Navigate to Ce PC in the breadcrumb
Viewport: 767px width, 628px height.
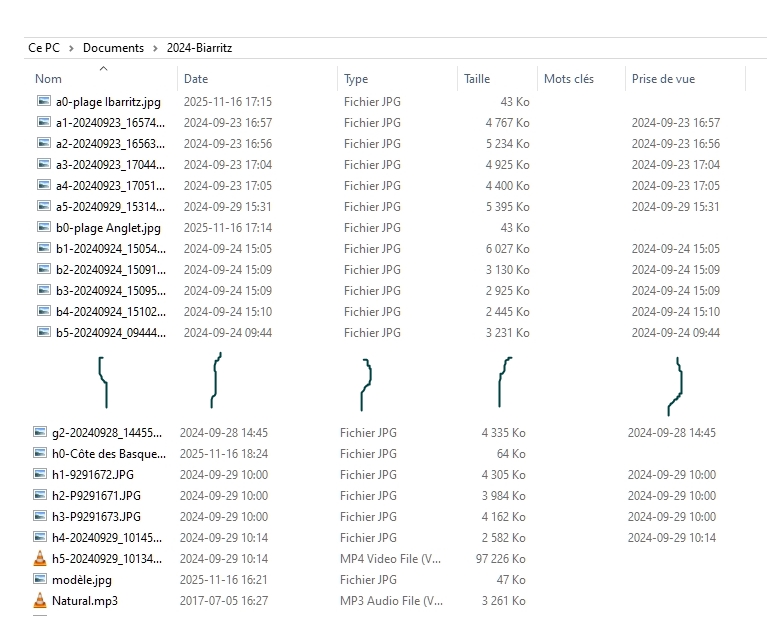pyautogui.click(x=43, y=48)
